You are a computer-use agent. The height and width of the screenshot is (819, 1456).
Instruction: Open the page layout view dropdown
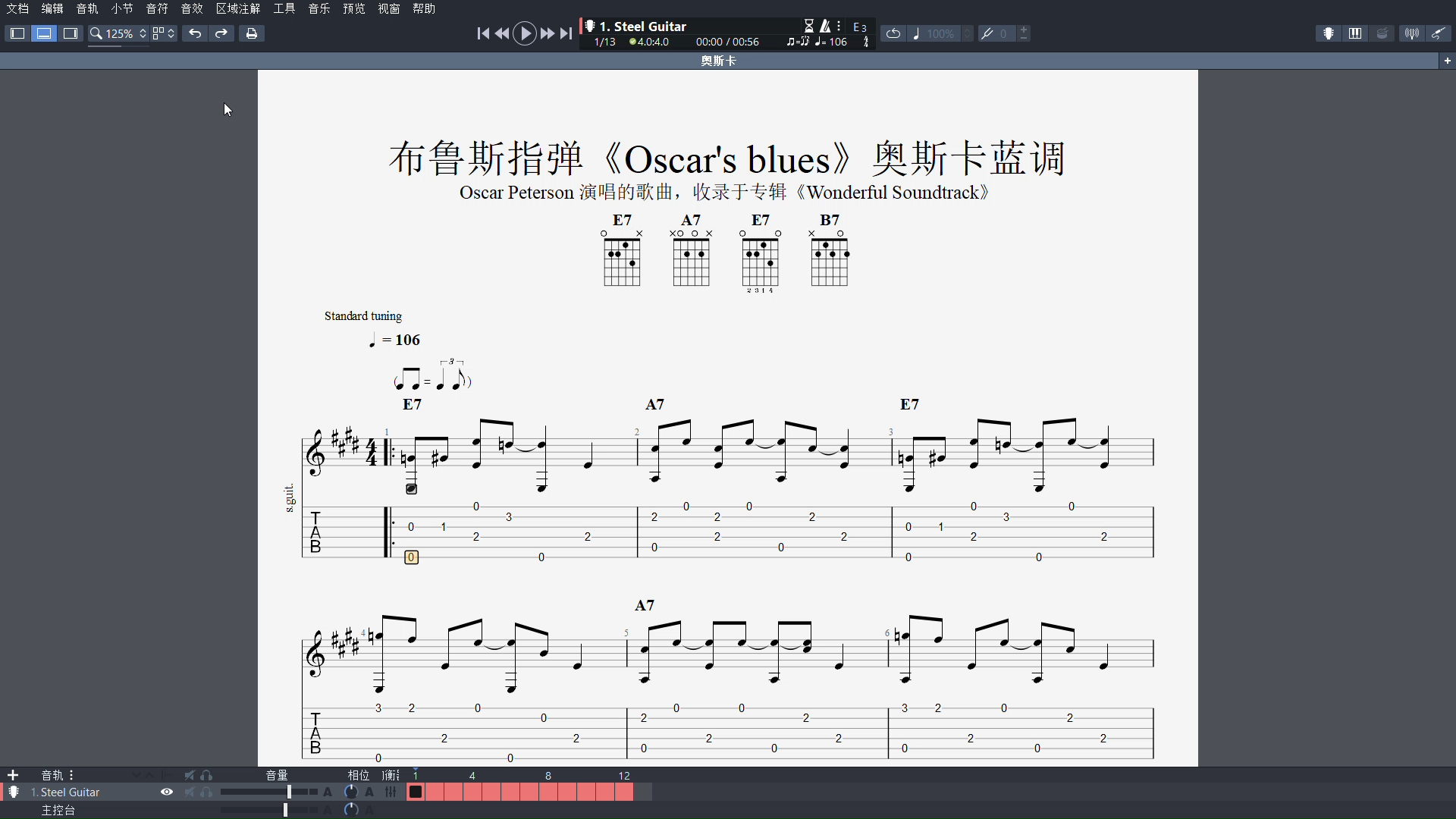click(163, 33)
